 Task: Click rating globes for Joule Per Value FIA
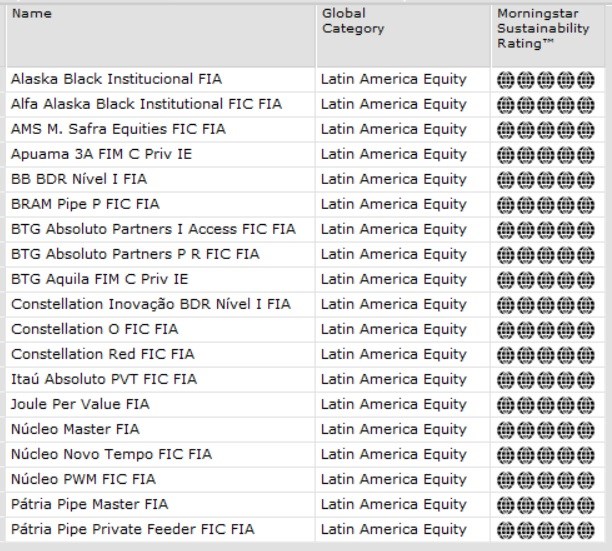coord(541,404)
